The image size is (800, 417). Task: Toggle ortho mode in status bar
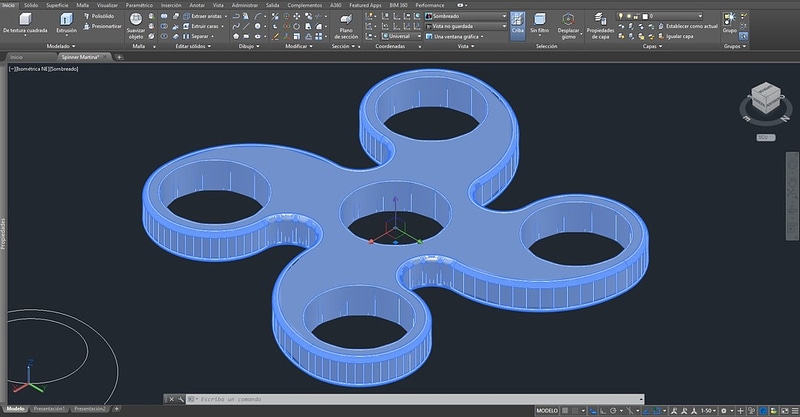(603, 410)
